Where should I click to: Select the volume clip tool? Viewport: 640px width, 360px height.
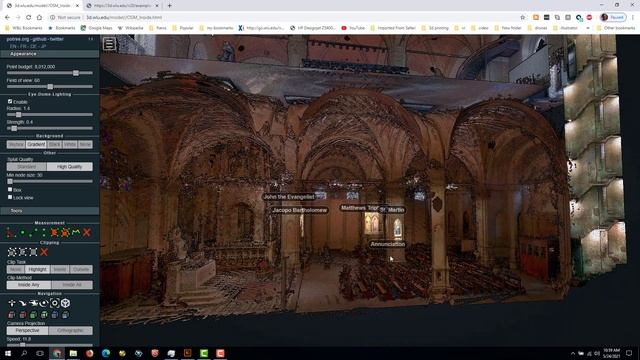point(11,252)
